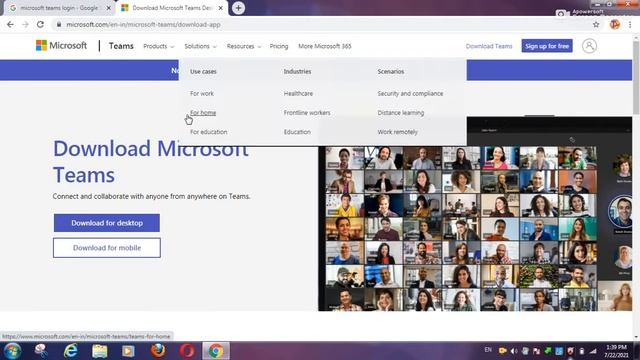Collapse the Solutions dropdown menu
The height and width of the screenshot is (360, 640).
coord(200,46)
